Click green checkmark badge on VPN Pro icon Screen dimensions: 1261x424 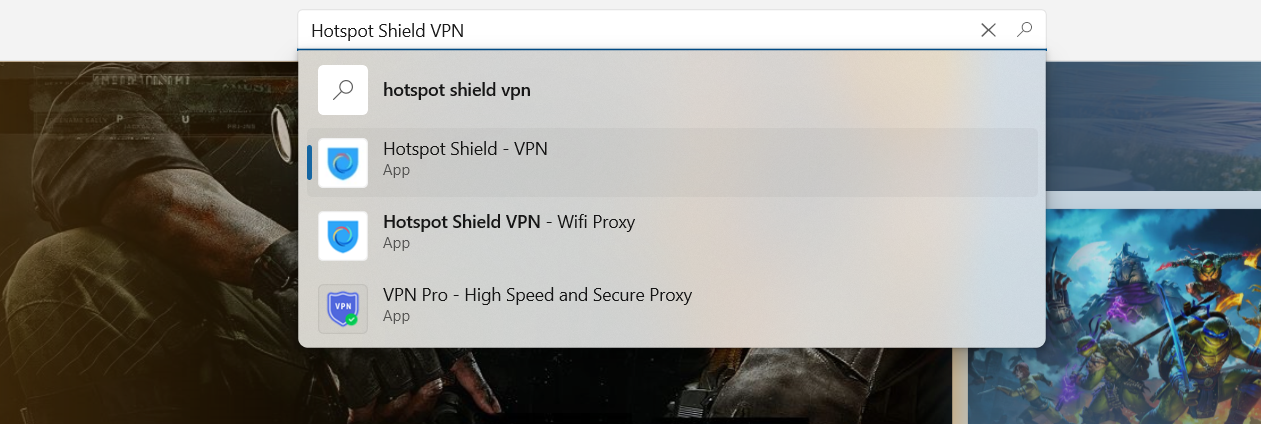[352, 319]
